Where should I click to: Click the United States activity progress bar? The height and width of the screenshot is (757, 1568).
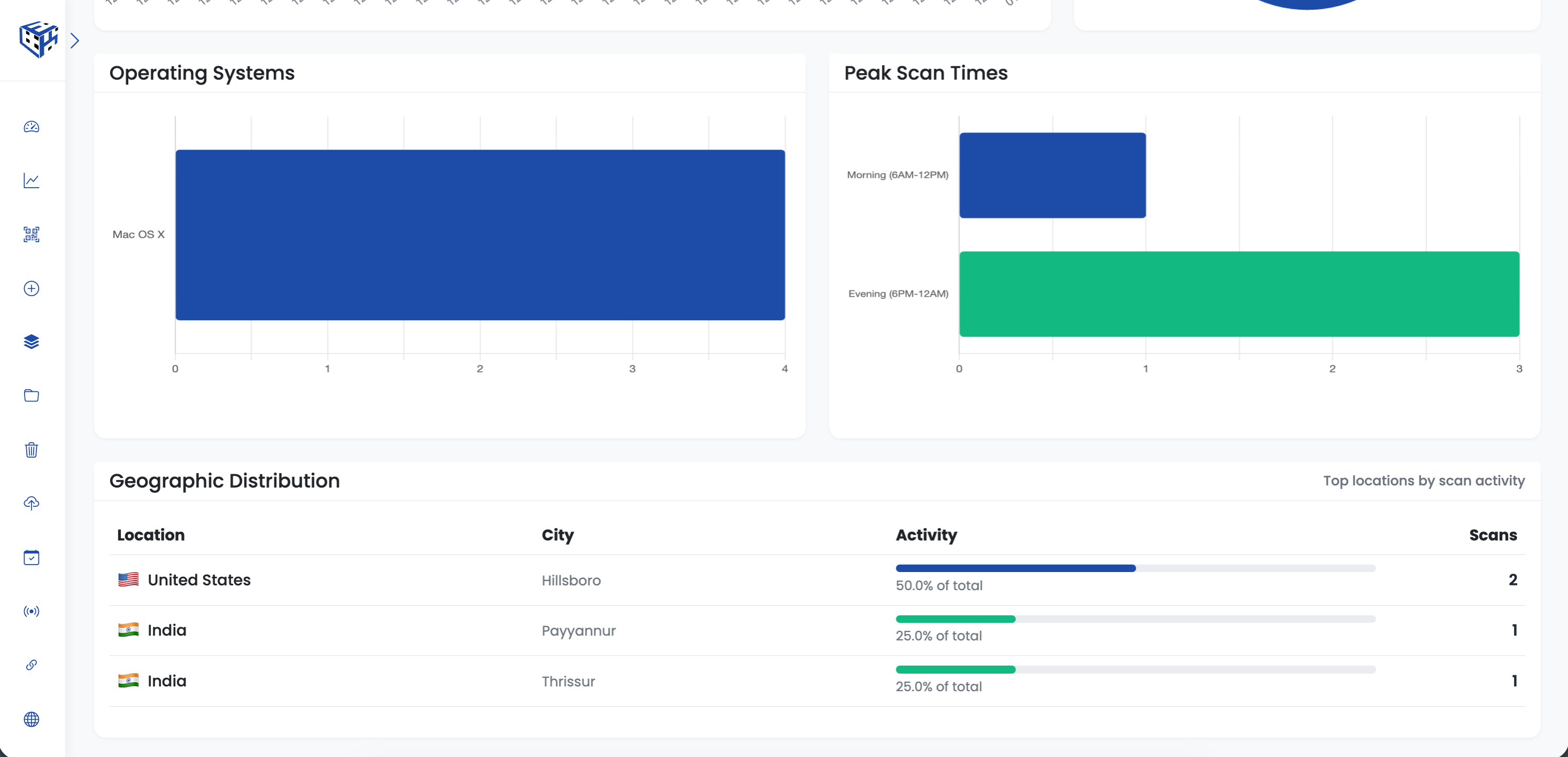coord(1135,568)
